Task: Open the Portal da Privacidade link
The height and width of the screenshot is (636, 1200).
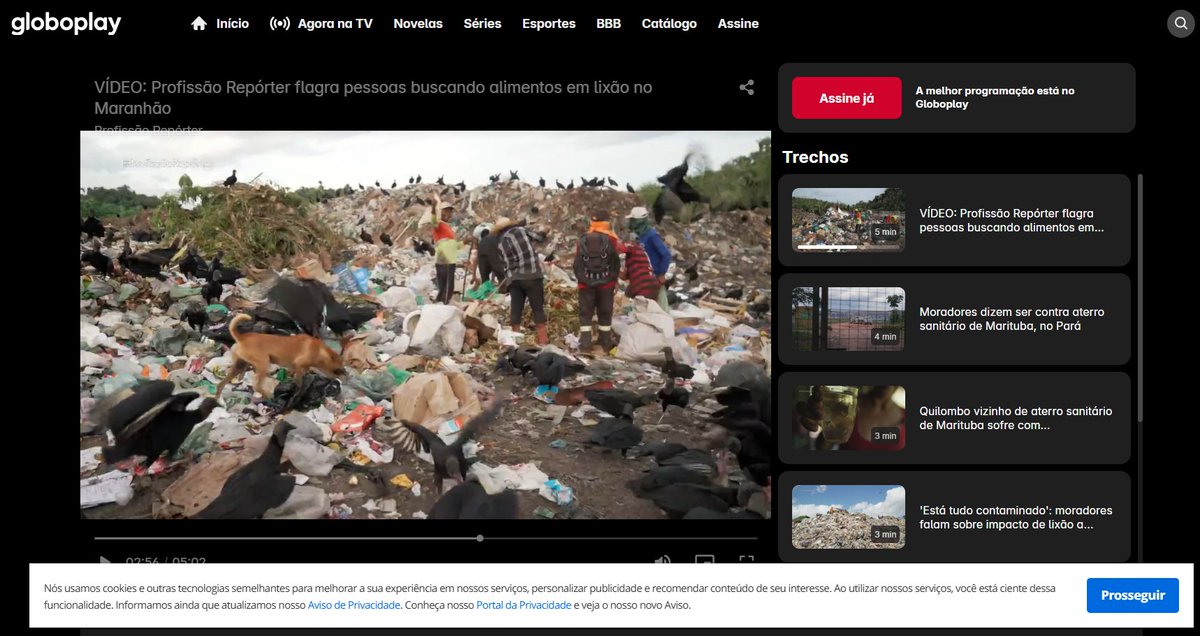Action: (x=524, y=605)
